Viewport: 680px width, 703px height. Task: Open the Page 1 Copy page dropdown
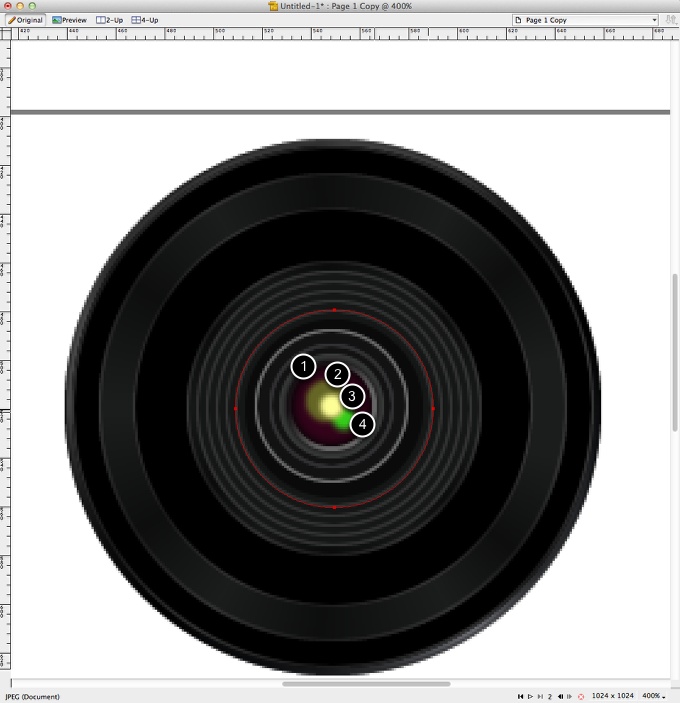click(585, 20)
